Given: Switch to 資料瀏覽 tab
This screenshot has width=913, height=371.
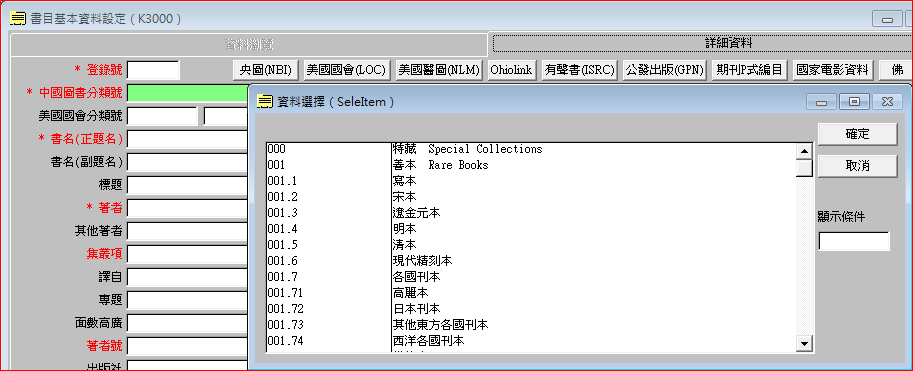Looking at the screenshot, I should (x=249, y=44).
